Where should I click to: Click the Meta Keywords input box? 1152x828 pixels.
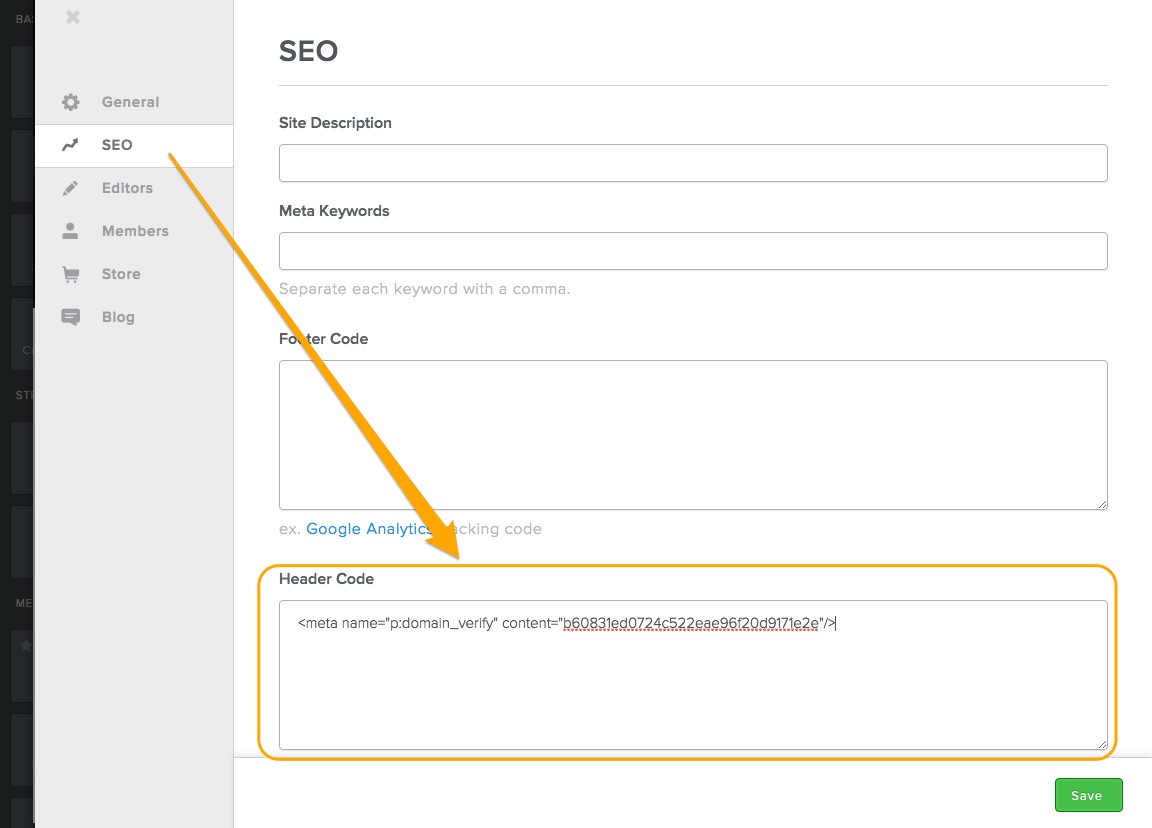point(693,251)
